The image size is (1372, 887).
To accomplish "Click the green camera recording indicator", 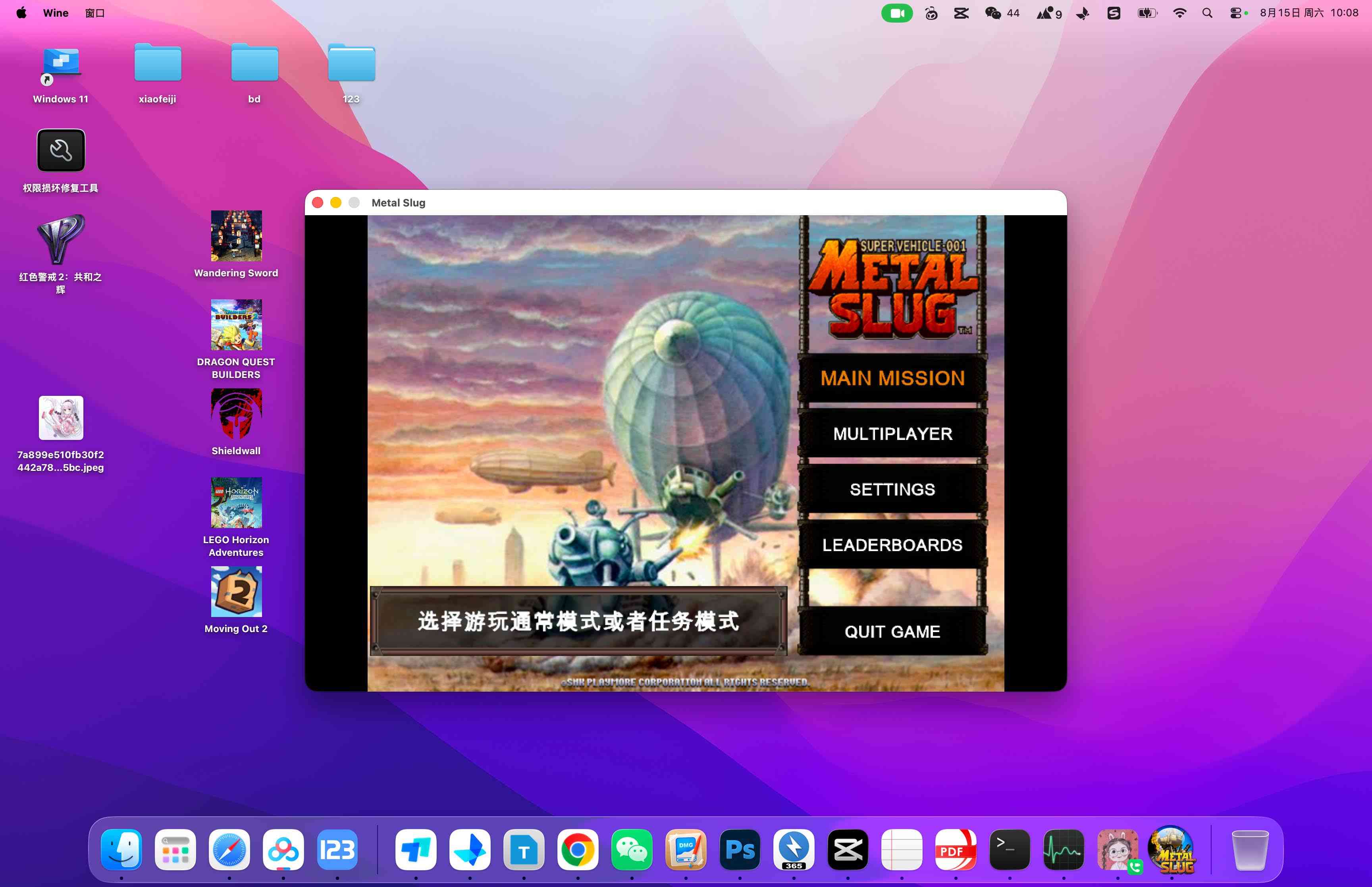I will 896,13.
